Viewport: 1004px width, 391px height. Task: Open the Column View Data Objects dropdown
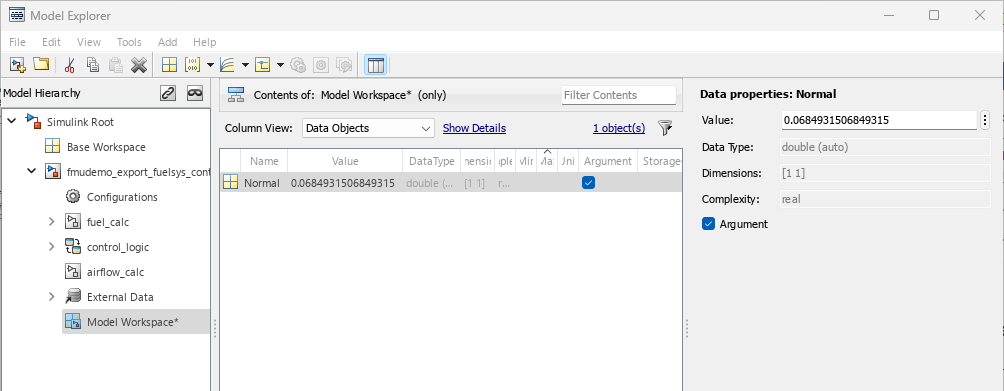click(368, 128)
